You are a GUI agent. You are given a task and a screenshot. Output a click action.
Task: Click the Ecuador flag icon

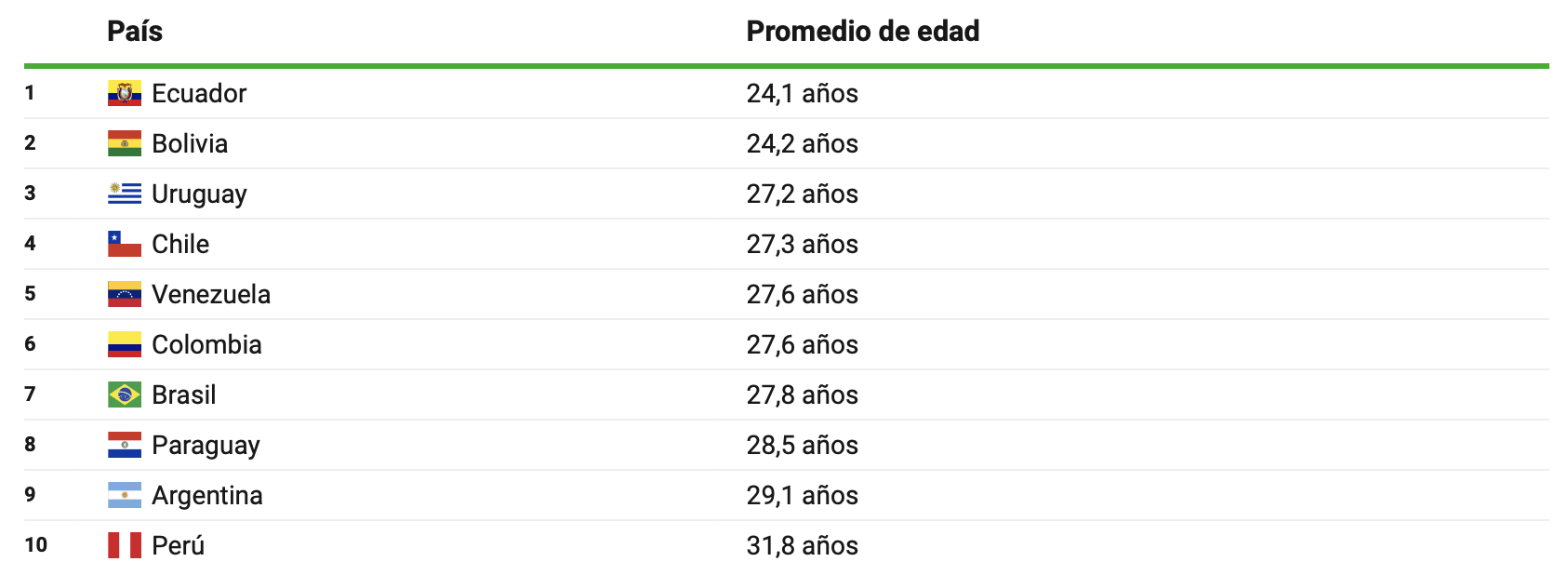(x=125, y=93)
